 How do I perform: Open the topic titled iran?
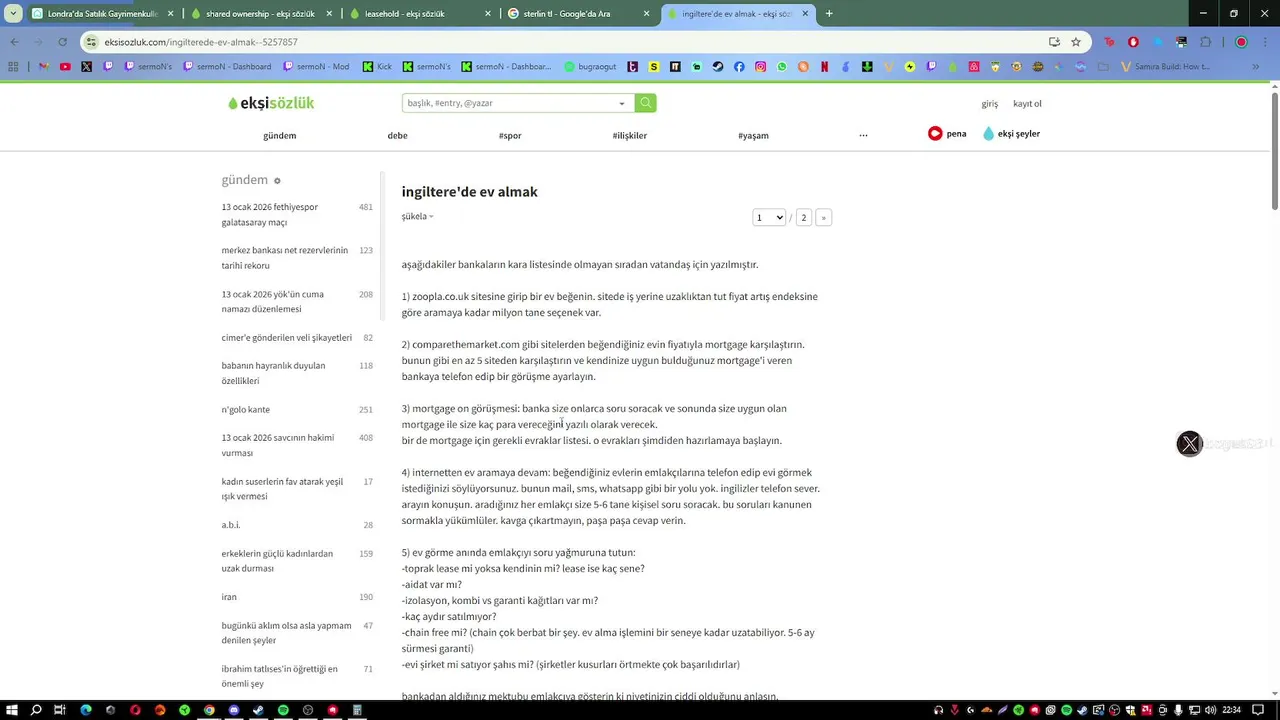pos(229,597)
